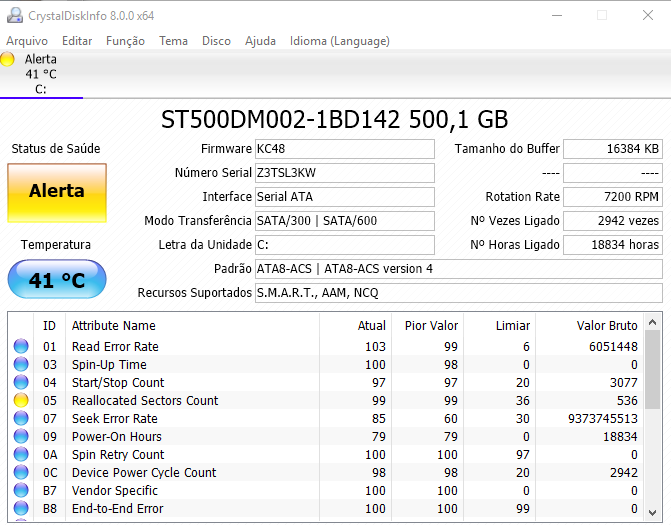Click the Recursos Suportados field
Viewport: 671px width, 525px height.
point(459,293)
